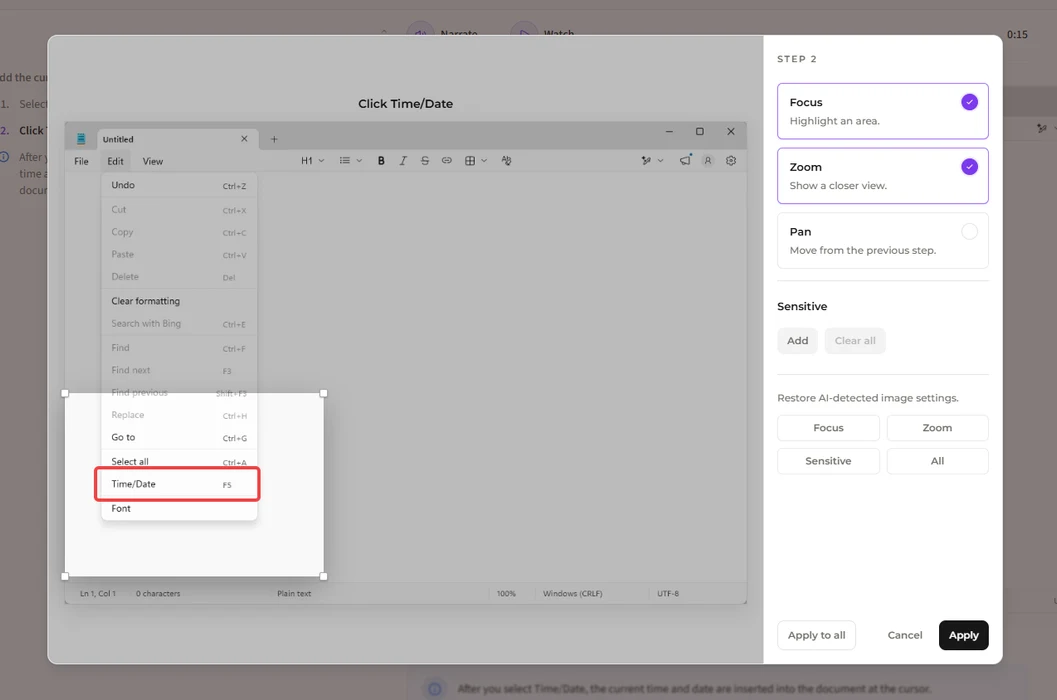Open the Edit menu in Notepad
1057x700 pixels.
click(x=115, y=161)
